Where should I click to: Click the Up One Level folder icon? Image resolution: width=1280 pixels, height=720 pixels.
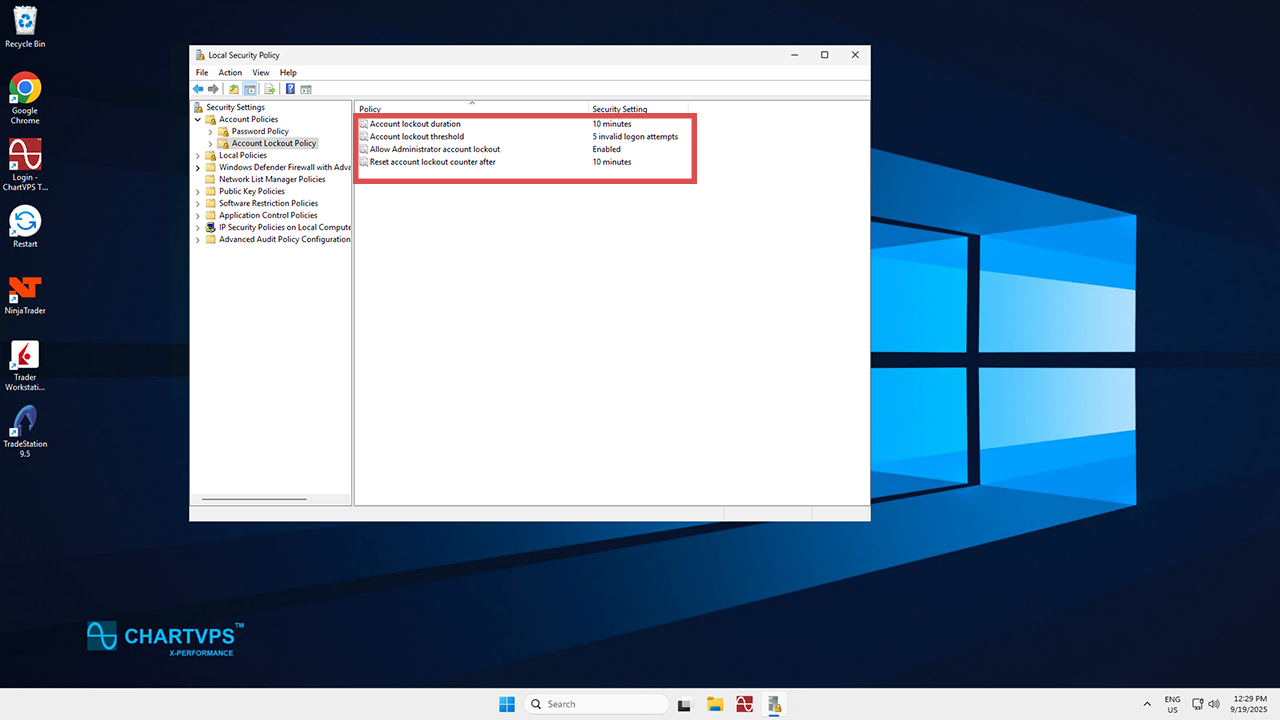pyautogui.click(x=234, y=89)
